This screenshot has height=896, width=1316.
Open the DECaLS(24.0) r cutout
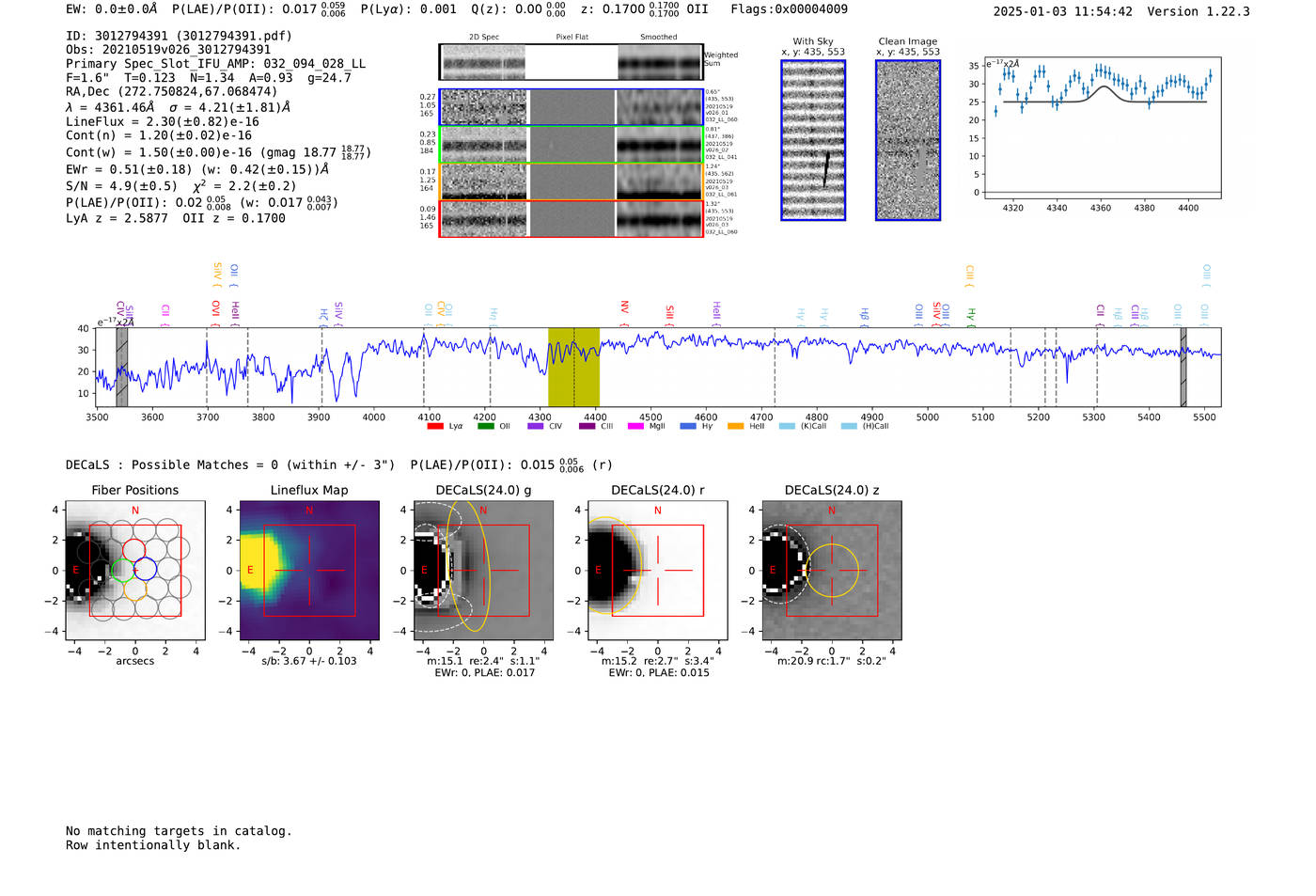[657, 571]
